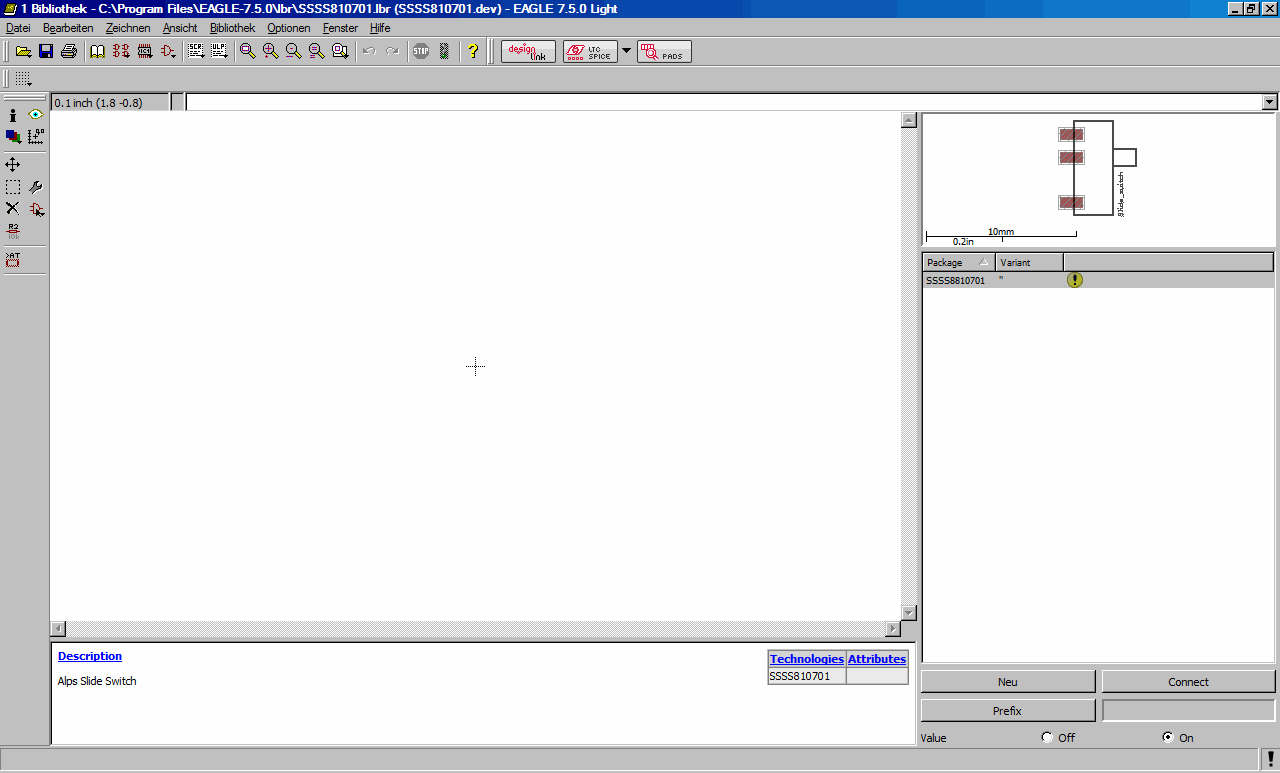Viewport: 1280px width, 773px height.
Task: Click the canvas scroll up arrow
Action: 909,120
